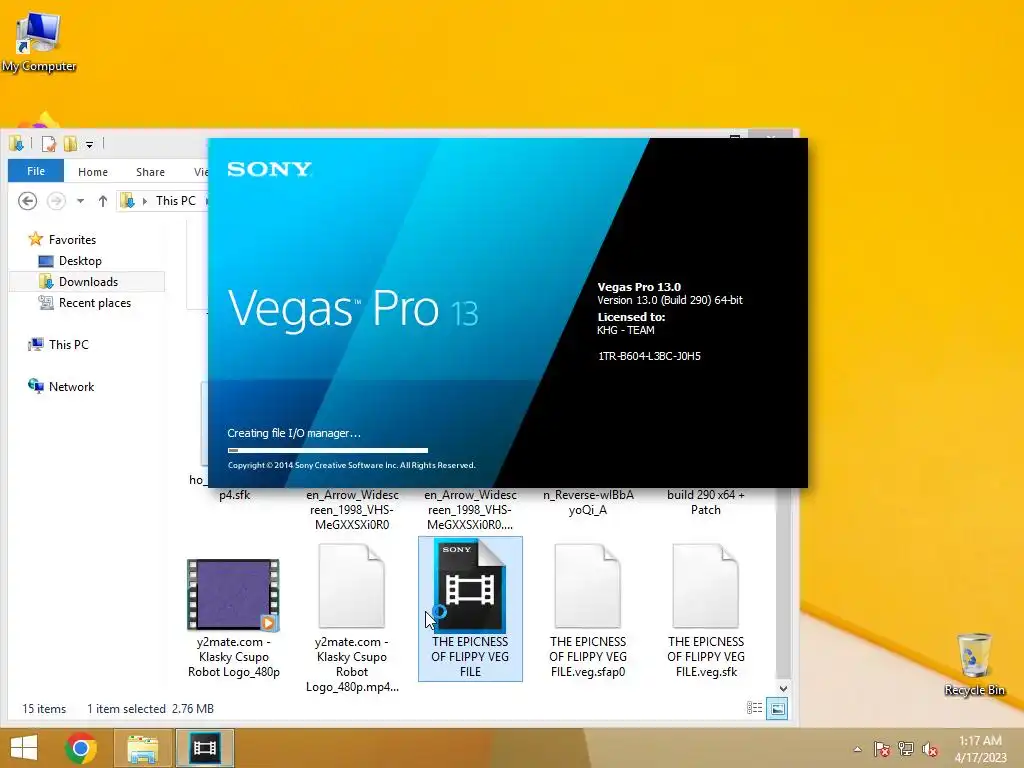Open Action Center flag tray icon
Image resolution: width=1024 pixels, height=768 pixels.
pos(882,749)
